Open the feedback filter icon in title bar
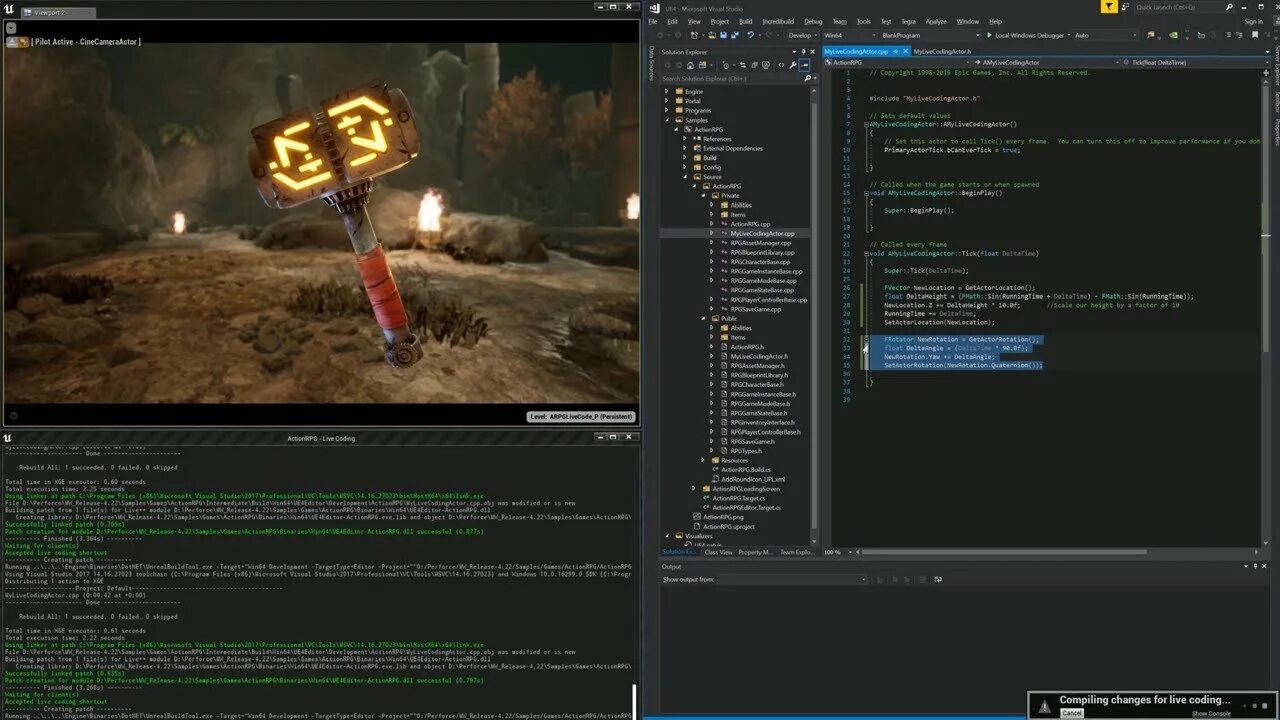 pos(1109,6)
